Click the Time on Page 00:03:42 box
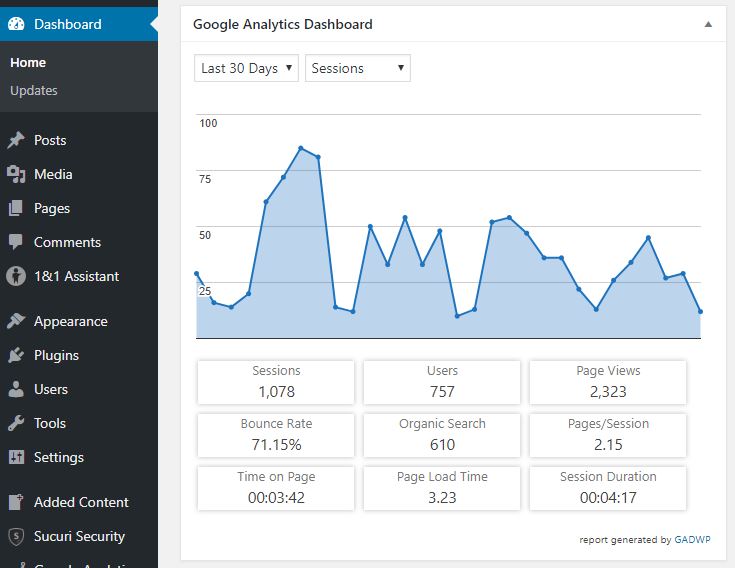735x568 pixels. click(276, 488)
